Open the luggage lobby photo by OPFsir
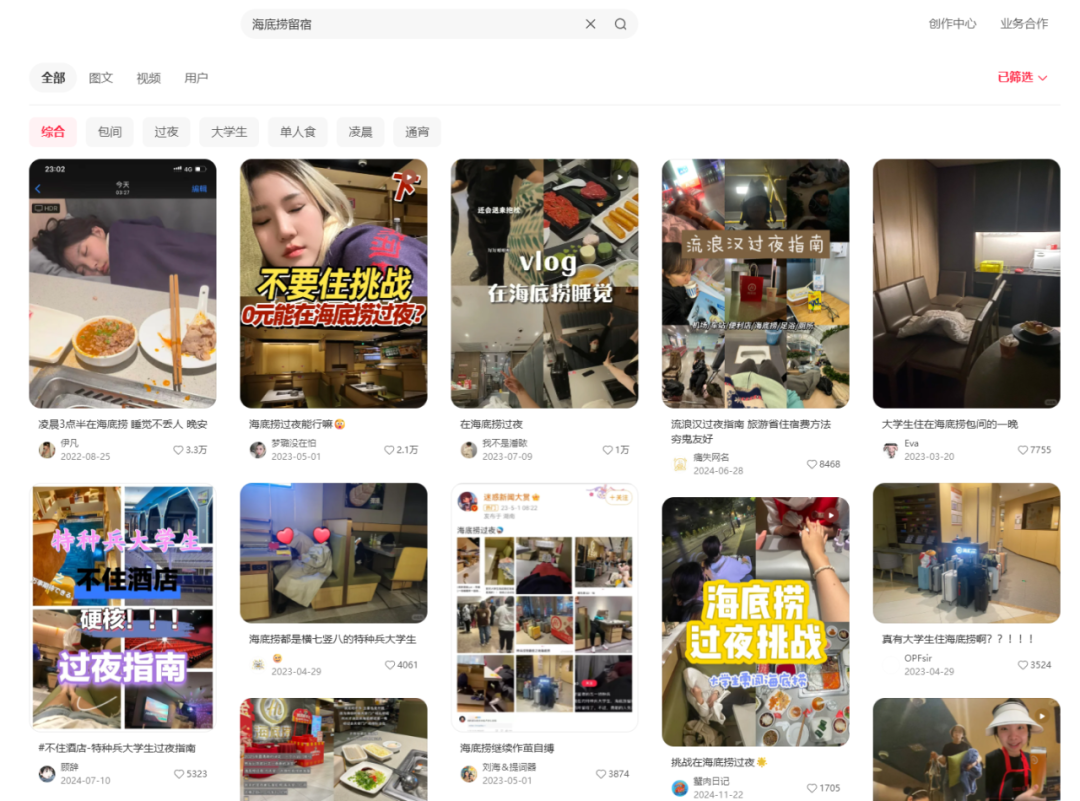This screenshot has width=1080, height=801. (966, 553)
